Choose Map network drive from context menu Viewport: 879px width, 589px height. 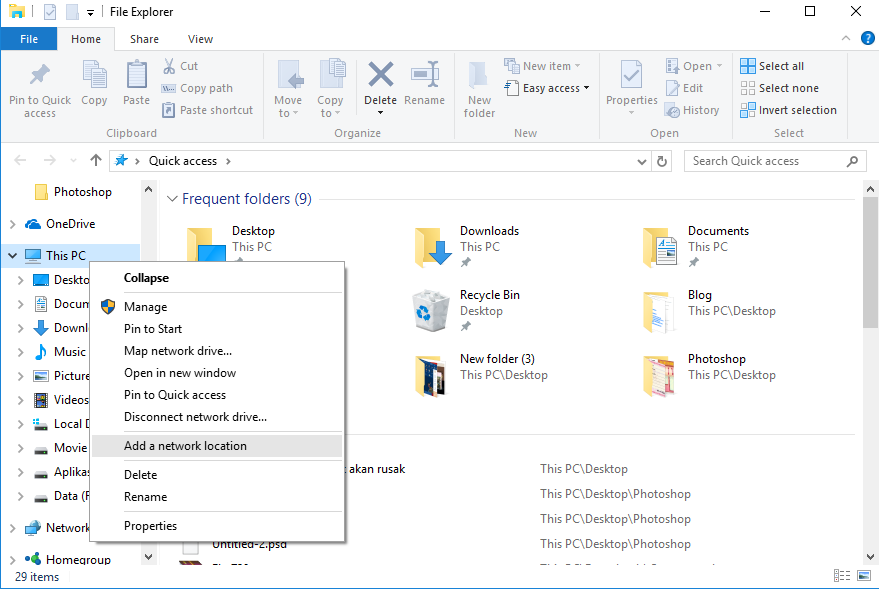[x=217, y=351]
